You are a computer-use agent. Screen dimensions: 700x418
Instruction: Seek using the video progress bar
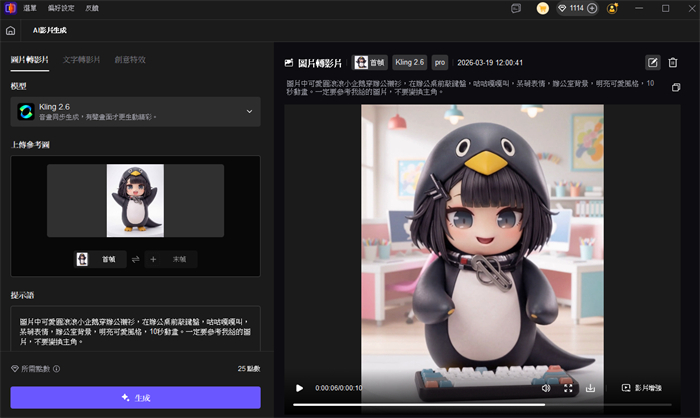(x=482, y=405)
